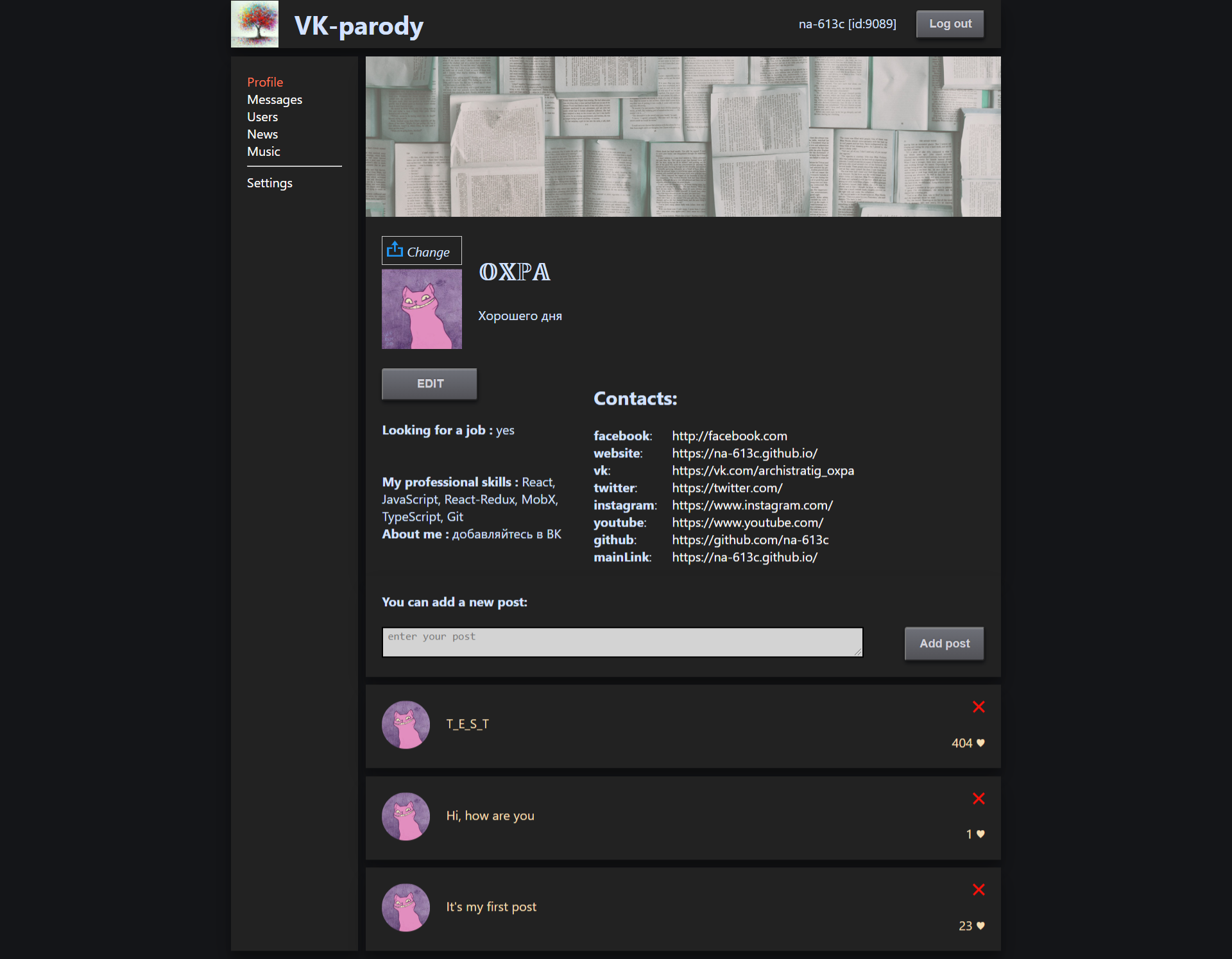The height and width of the screenshot is (959, 1232).
Task: Open the vk archistratig_oxpa link
Action: (762, 471)
